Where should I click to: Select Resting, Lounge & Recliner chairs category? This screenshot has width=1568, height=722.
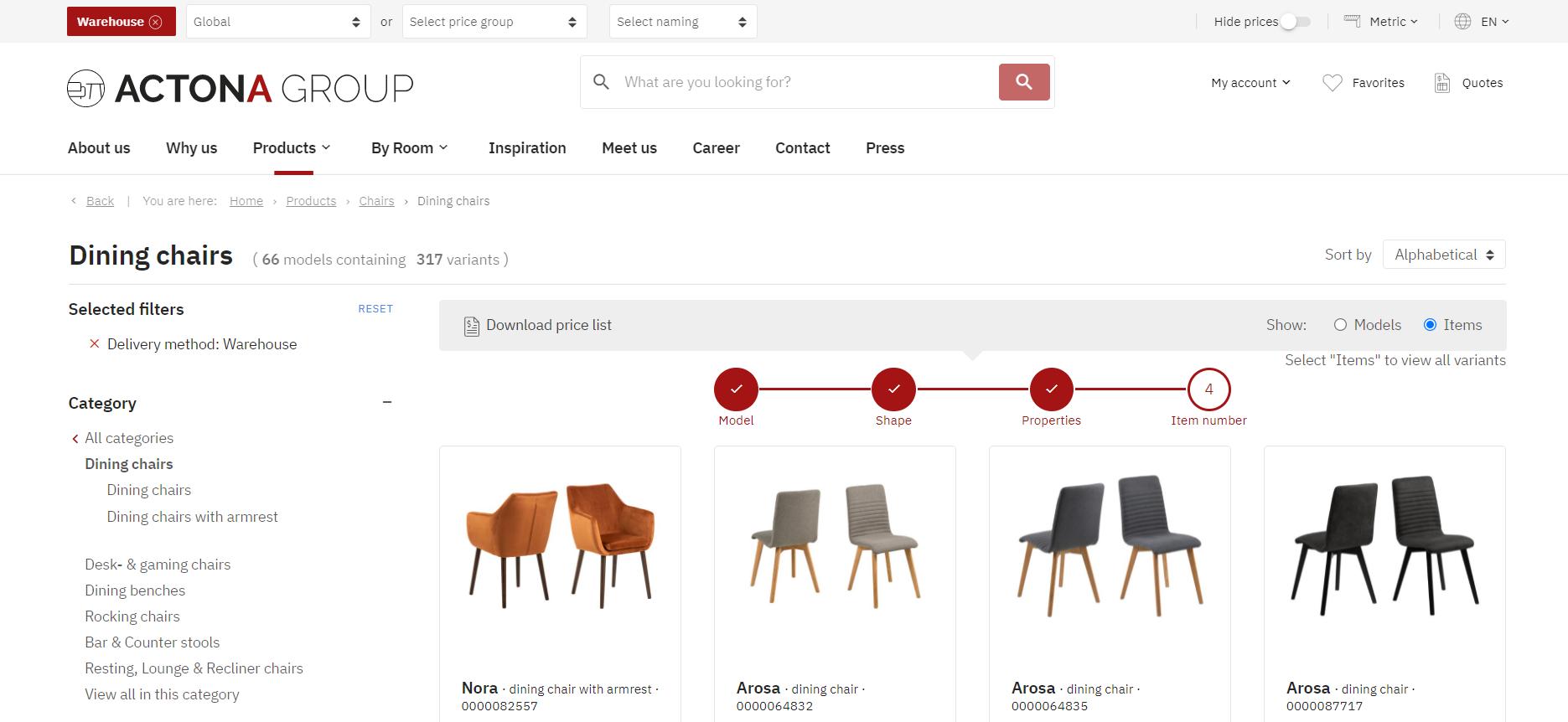point(194,668)
